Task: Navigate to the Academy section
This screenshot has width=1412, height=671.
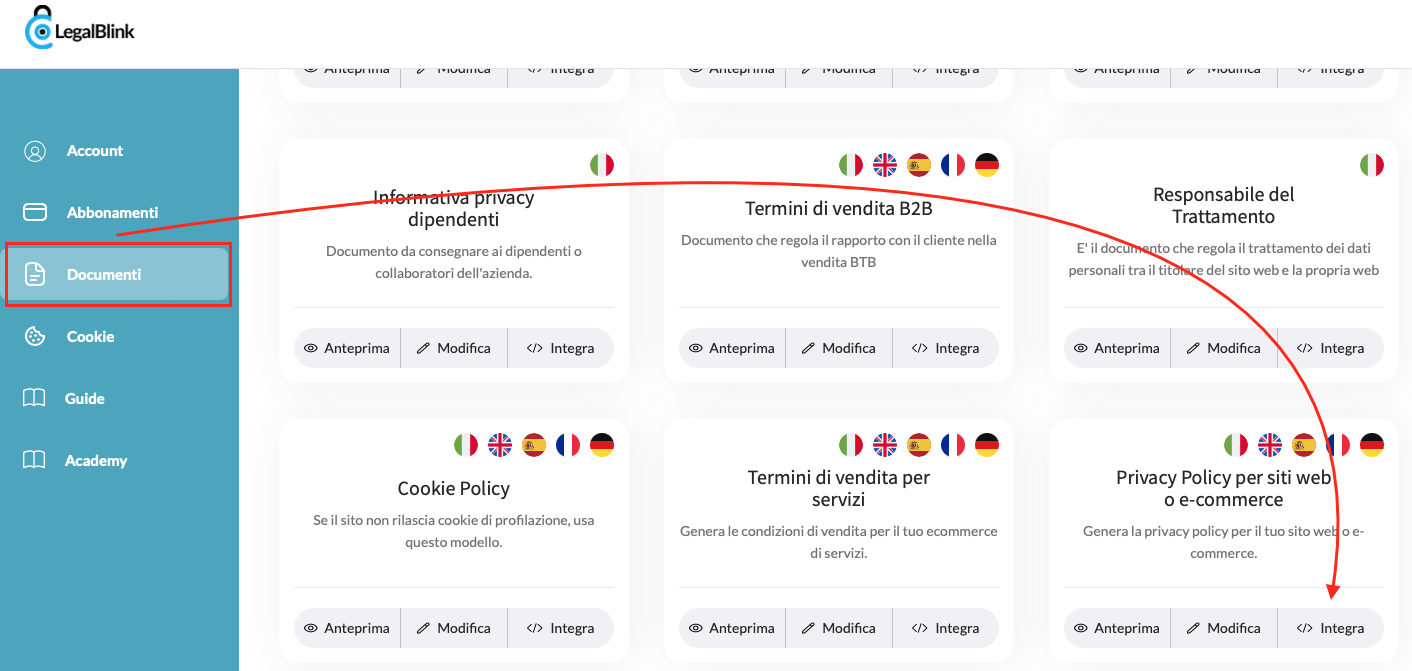Action: 96,460
